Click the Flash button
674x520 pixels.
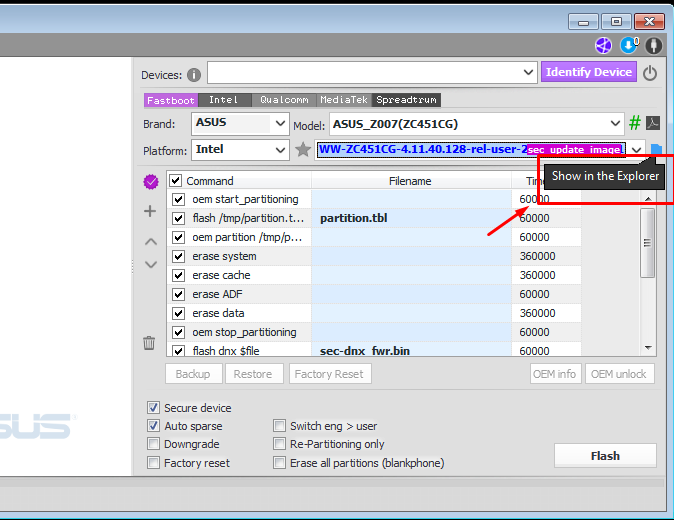(605, 456)
